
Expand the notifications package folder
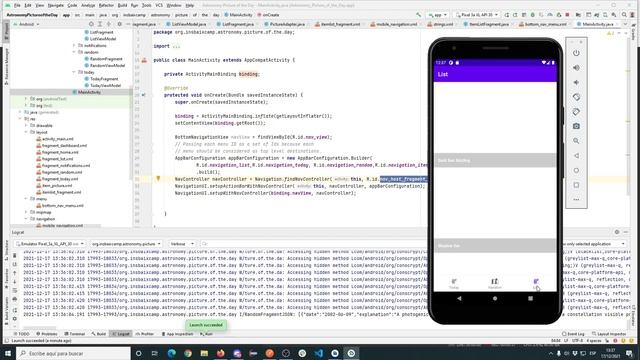74,45
